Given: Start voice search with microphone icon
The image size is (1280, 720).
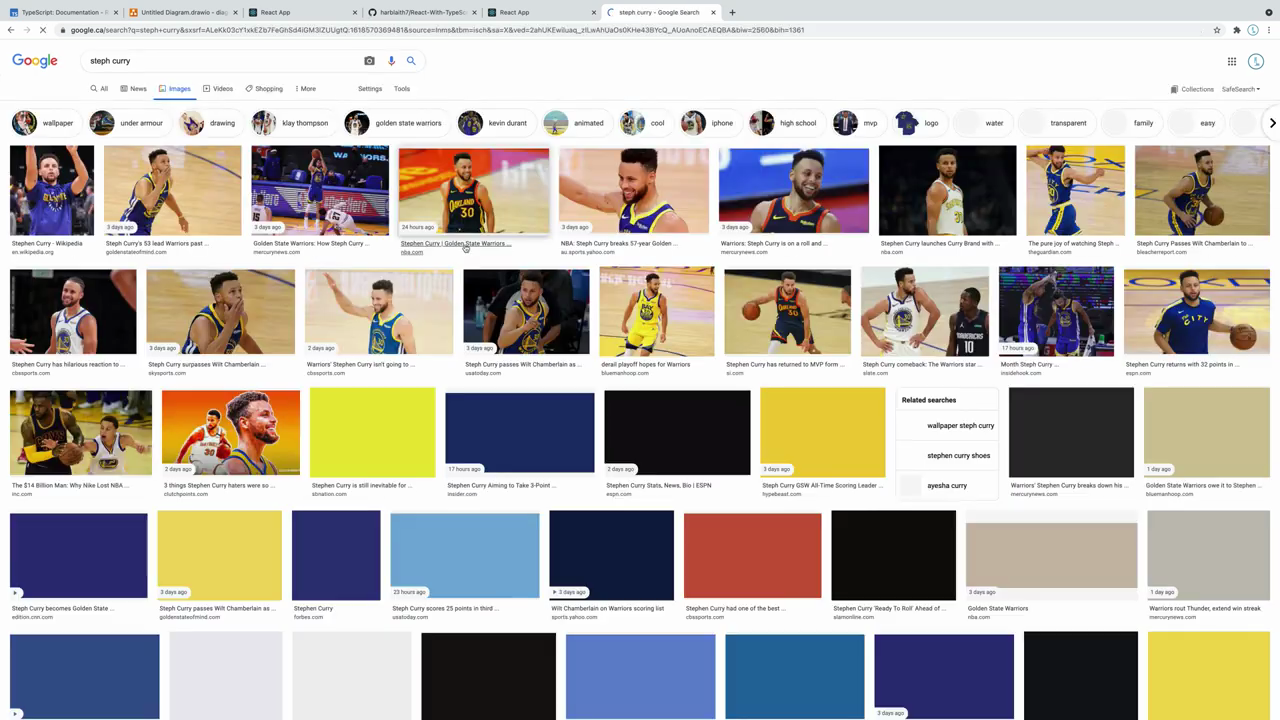Looking at the screenshot, I should [391, 61].
